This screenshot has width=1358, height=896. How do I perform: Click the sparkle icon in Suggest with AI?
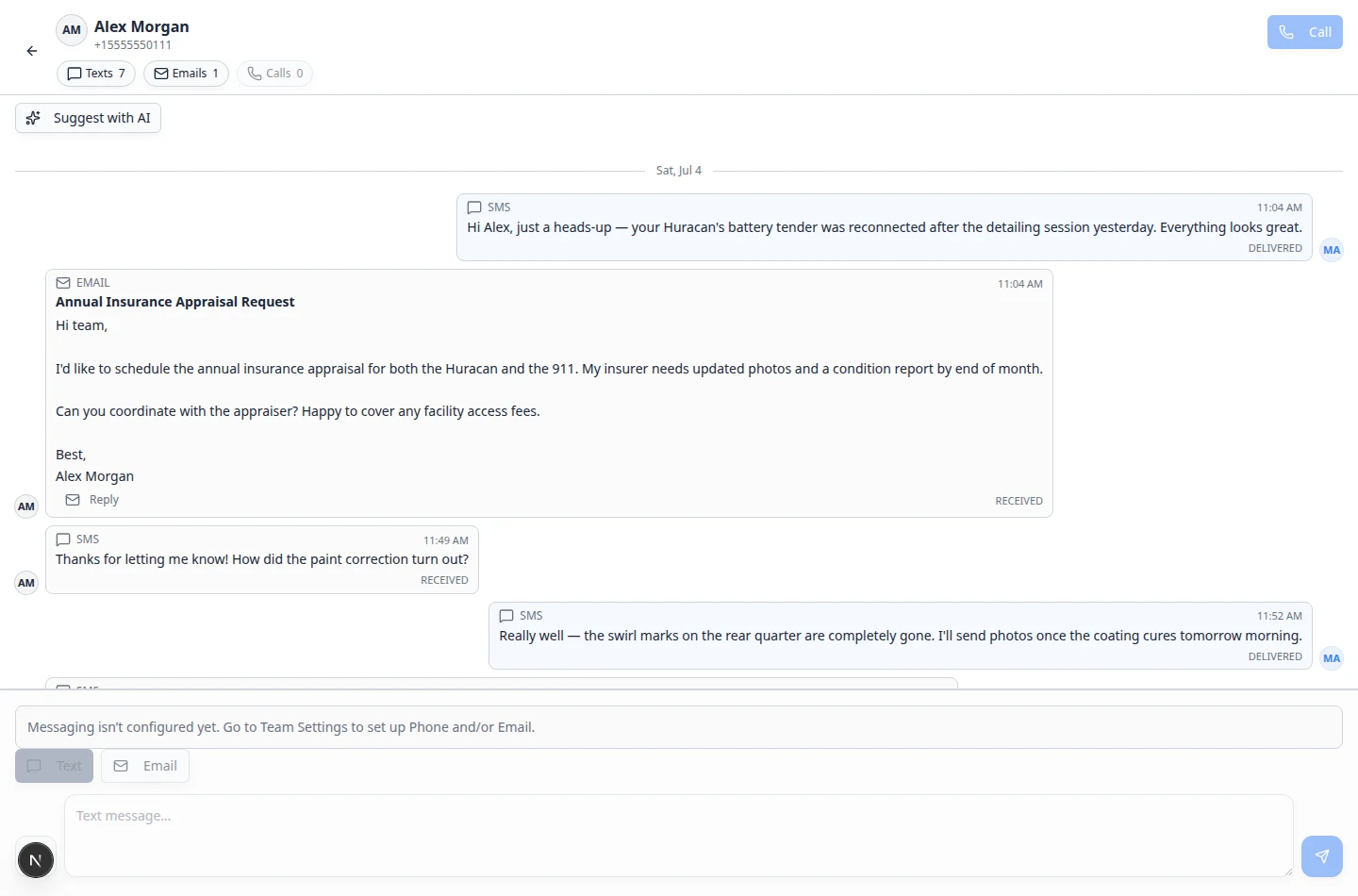33,118
